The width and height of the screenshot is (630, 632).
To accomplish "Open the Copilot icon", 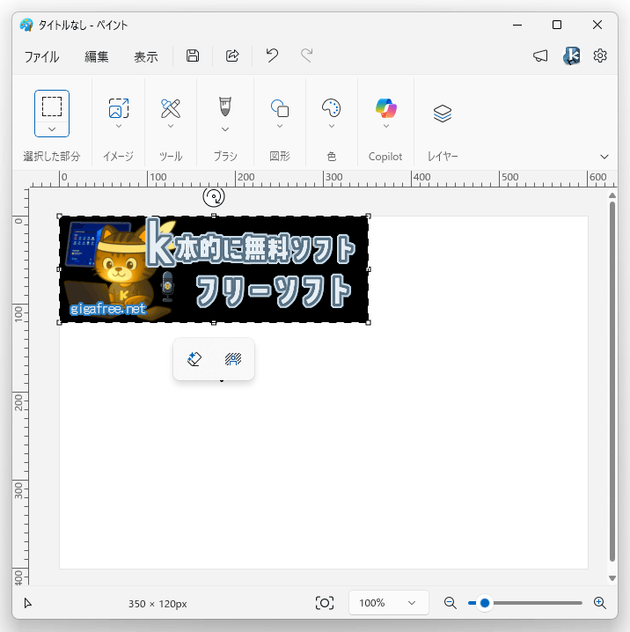I will [386, 108].
